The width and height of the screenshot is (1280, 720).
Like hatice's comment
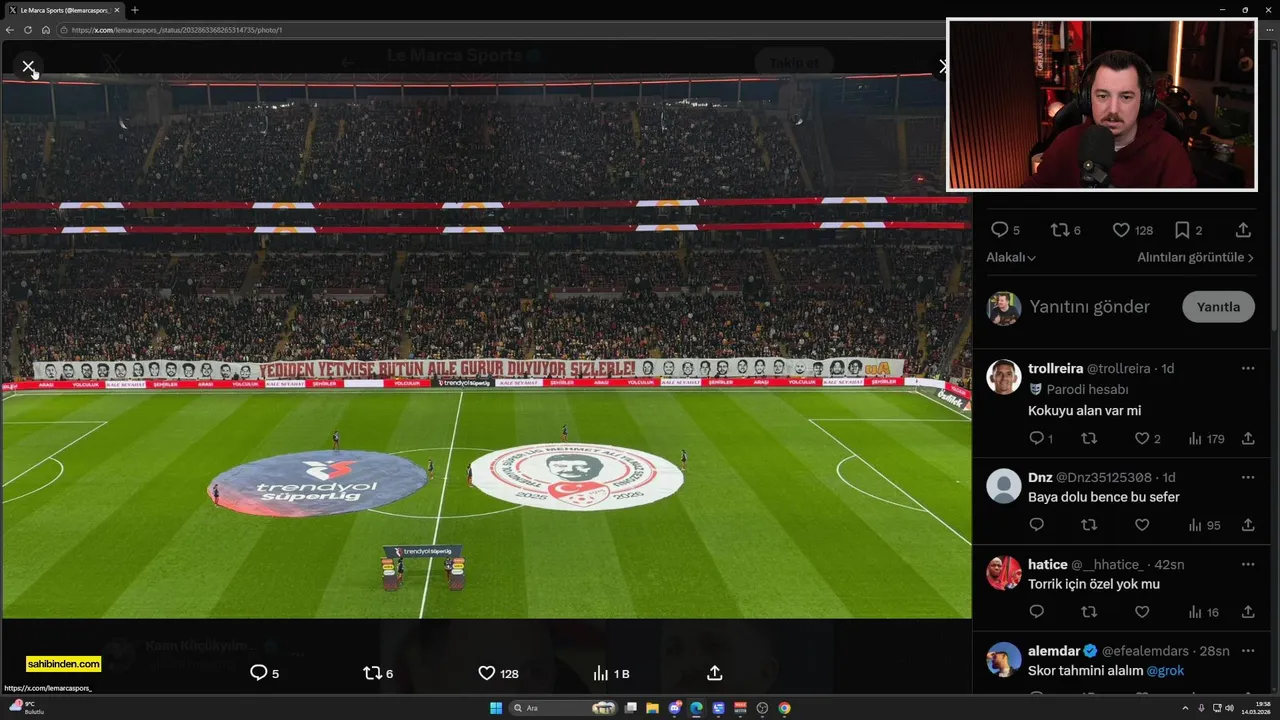click(x=1142, y=612)
